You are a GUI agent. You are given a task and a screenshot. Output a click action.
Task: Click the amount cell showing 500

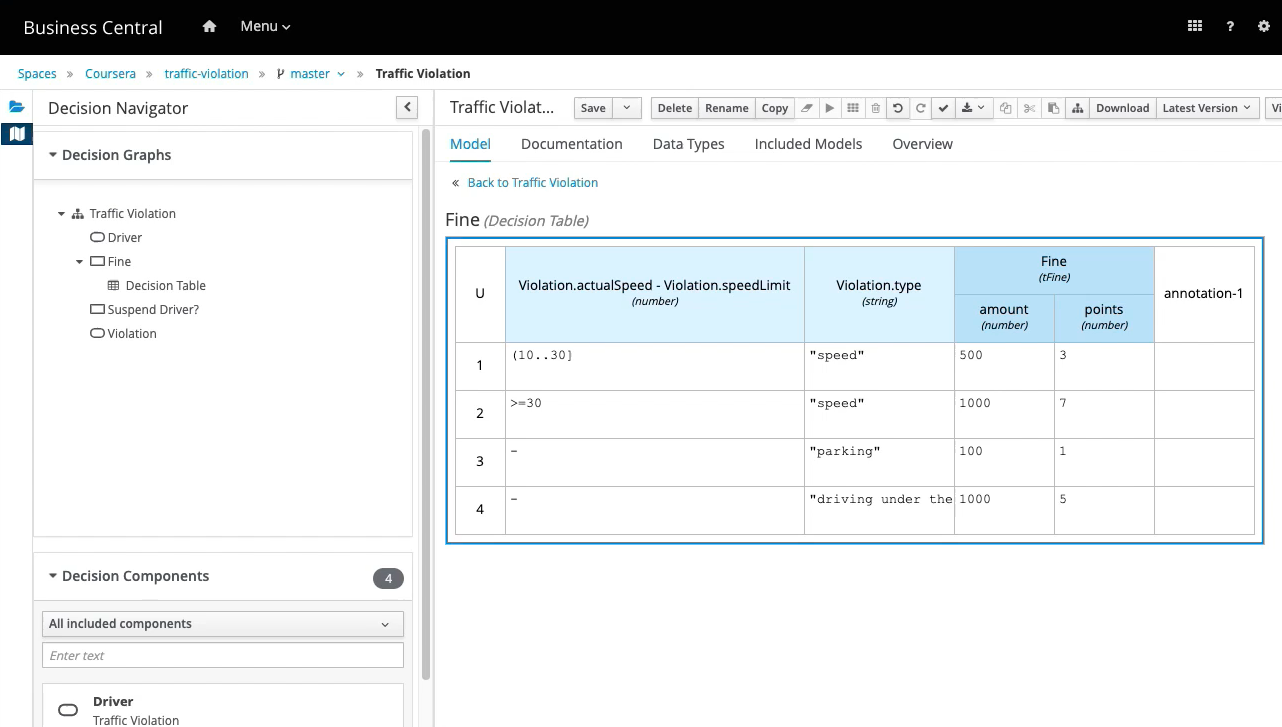1004,366
